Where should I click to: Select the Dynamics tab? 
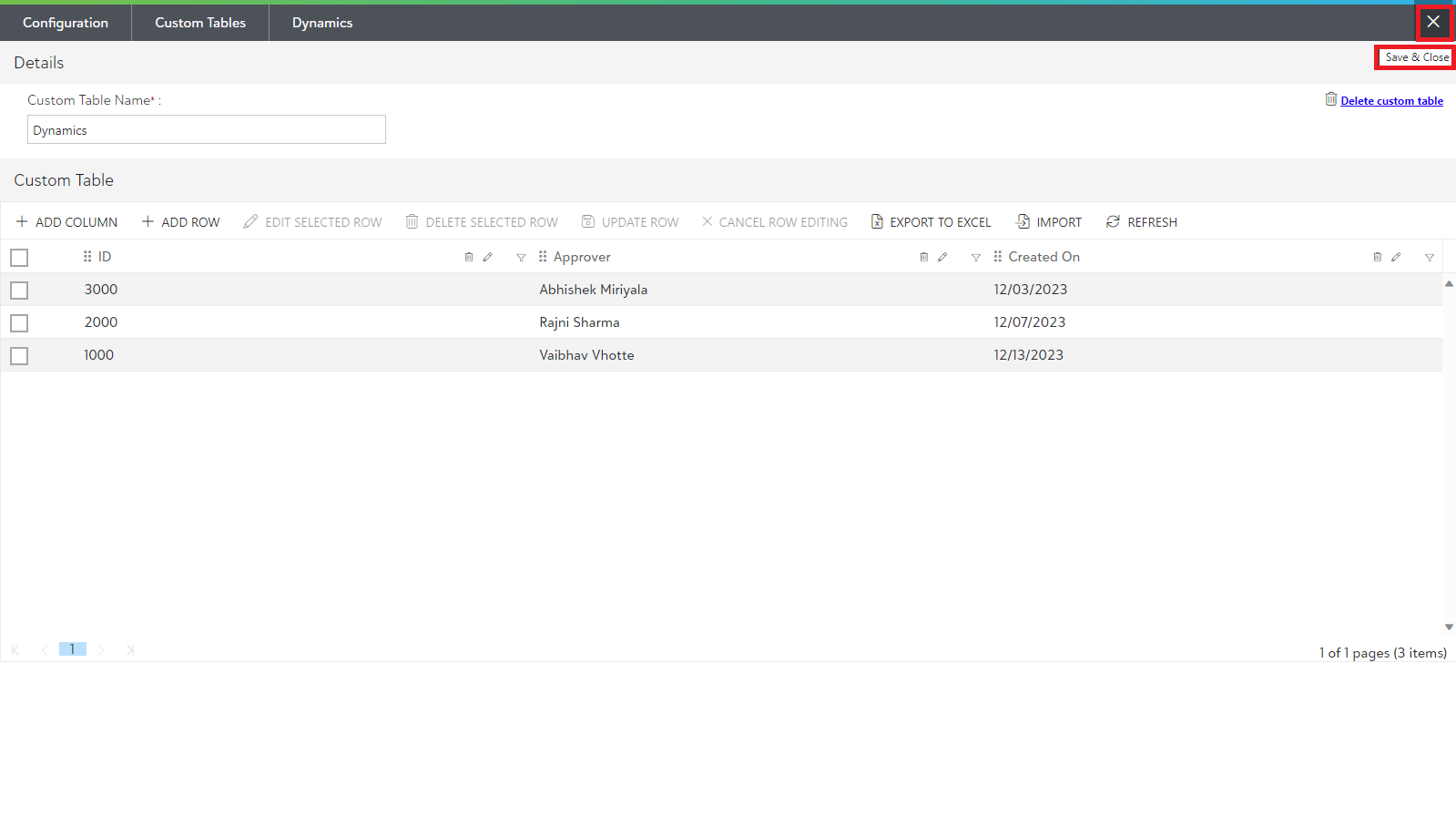(x=322, y=23)
